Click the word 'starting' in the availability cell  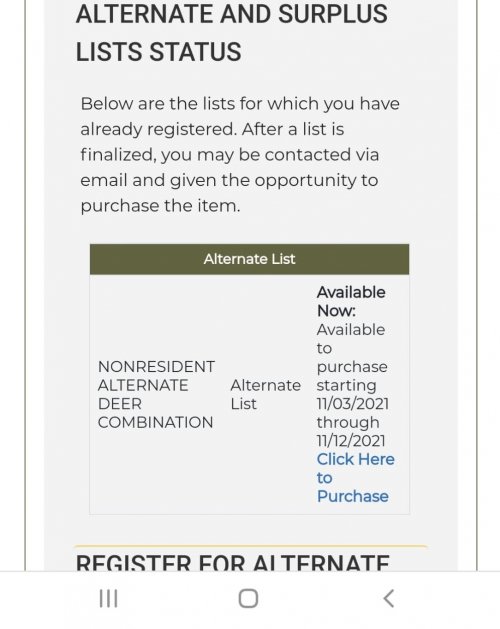coord(346,386)
